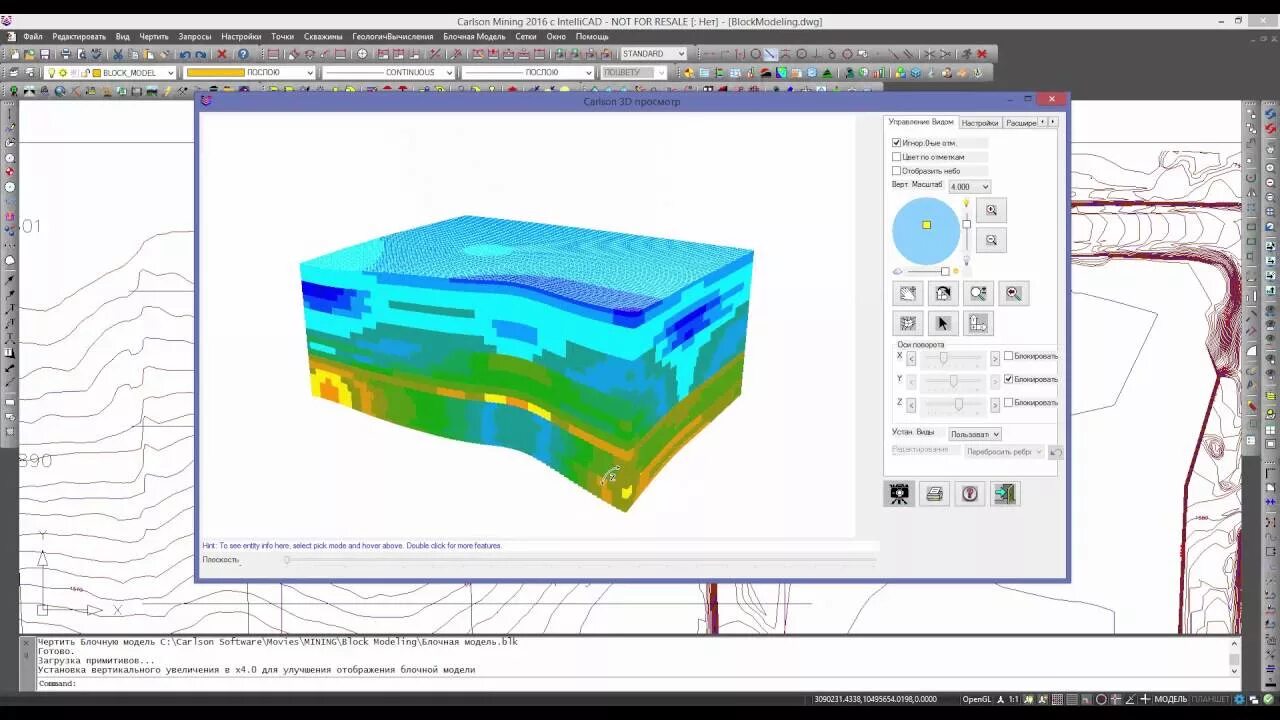Click the zoom previous icon in 3D viewer
1280x720 pixels.
point(1013,293)
